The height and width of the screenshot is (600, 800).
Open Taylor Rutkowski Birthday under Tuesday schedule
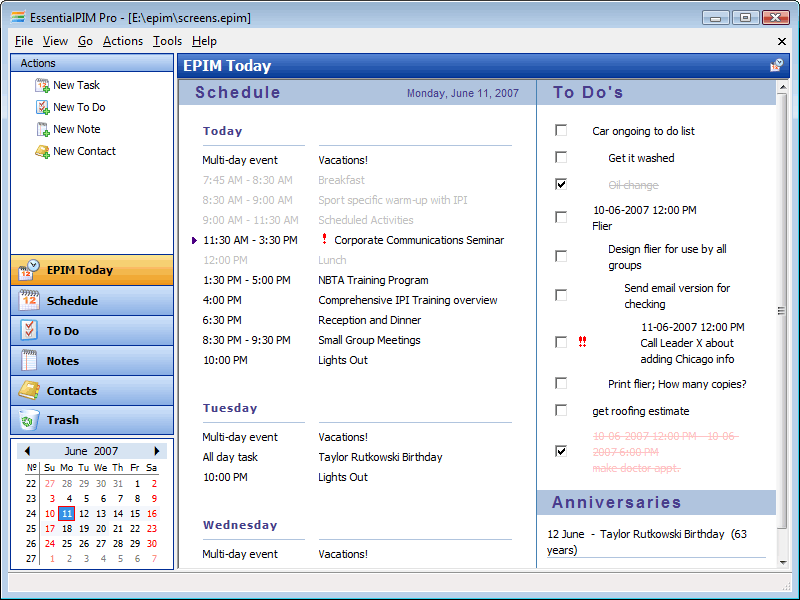[380, 457]
